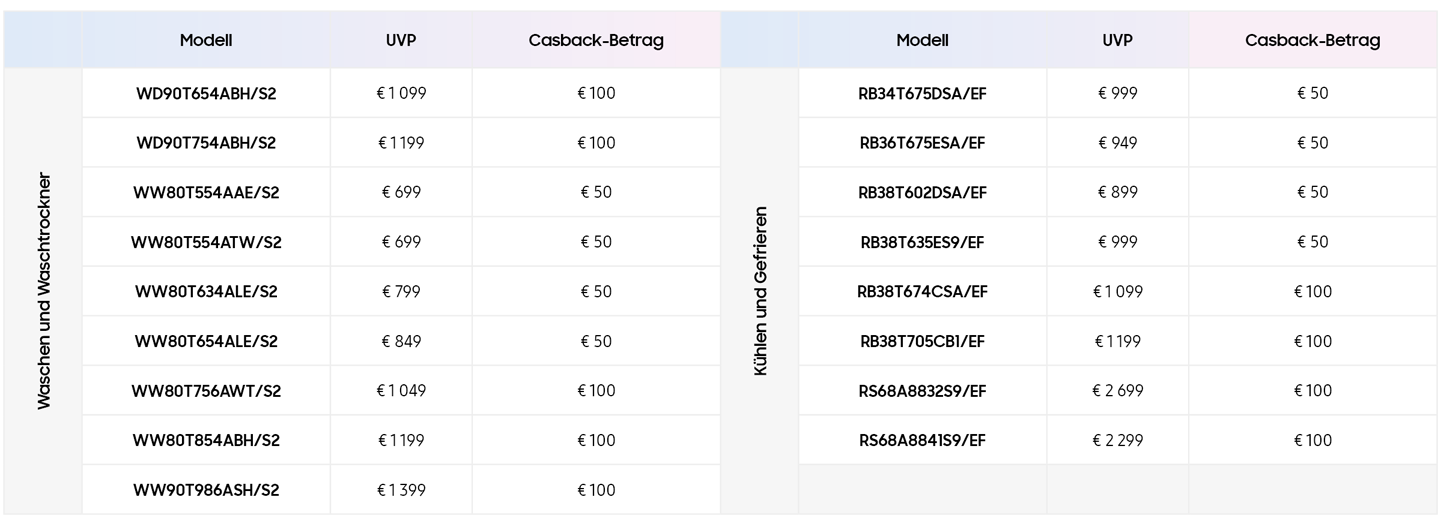
Task: Select the RB38T602DSA/EF model cell
Action: pyautogui.click(x=922, y=192)
